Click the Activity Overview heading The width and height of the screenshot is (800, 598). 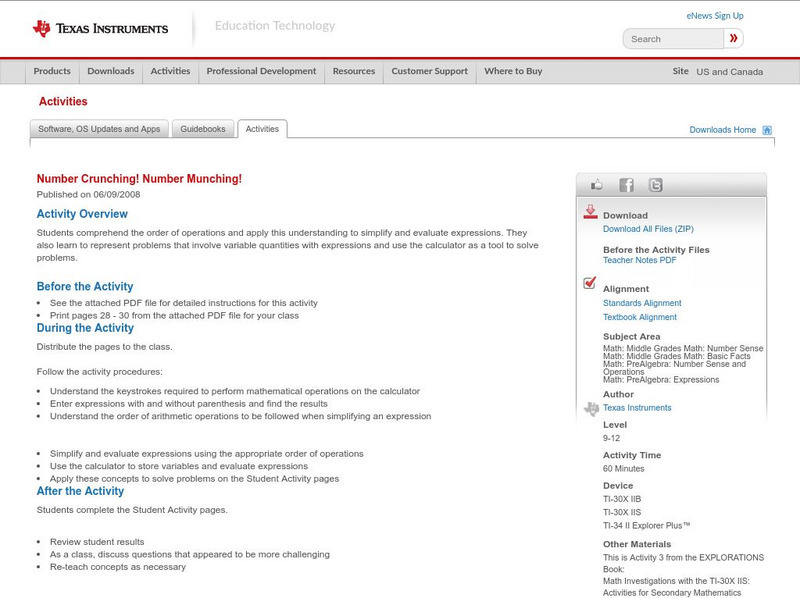tap(82, 214)
